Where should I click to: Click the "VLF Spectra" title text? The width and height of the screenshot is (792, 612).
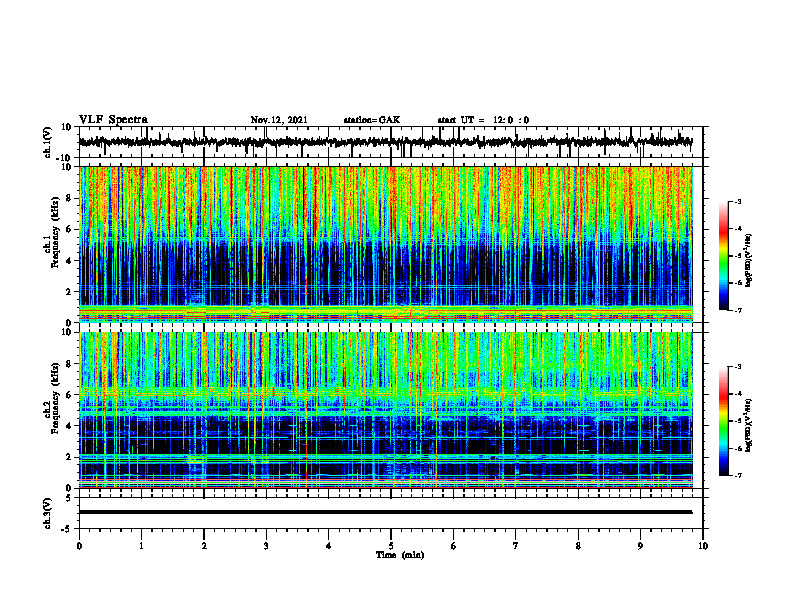point(113,120)
